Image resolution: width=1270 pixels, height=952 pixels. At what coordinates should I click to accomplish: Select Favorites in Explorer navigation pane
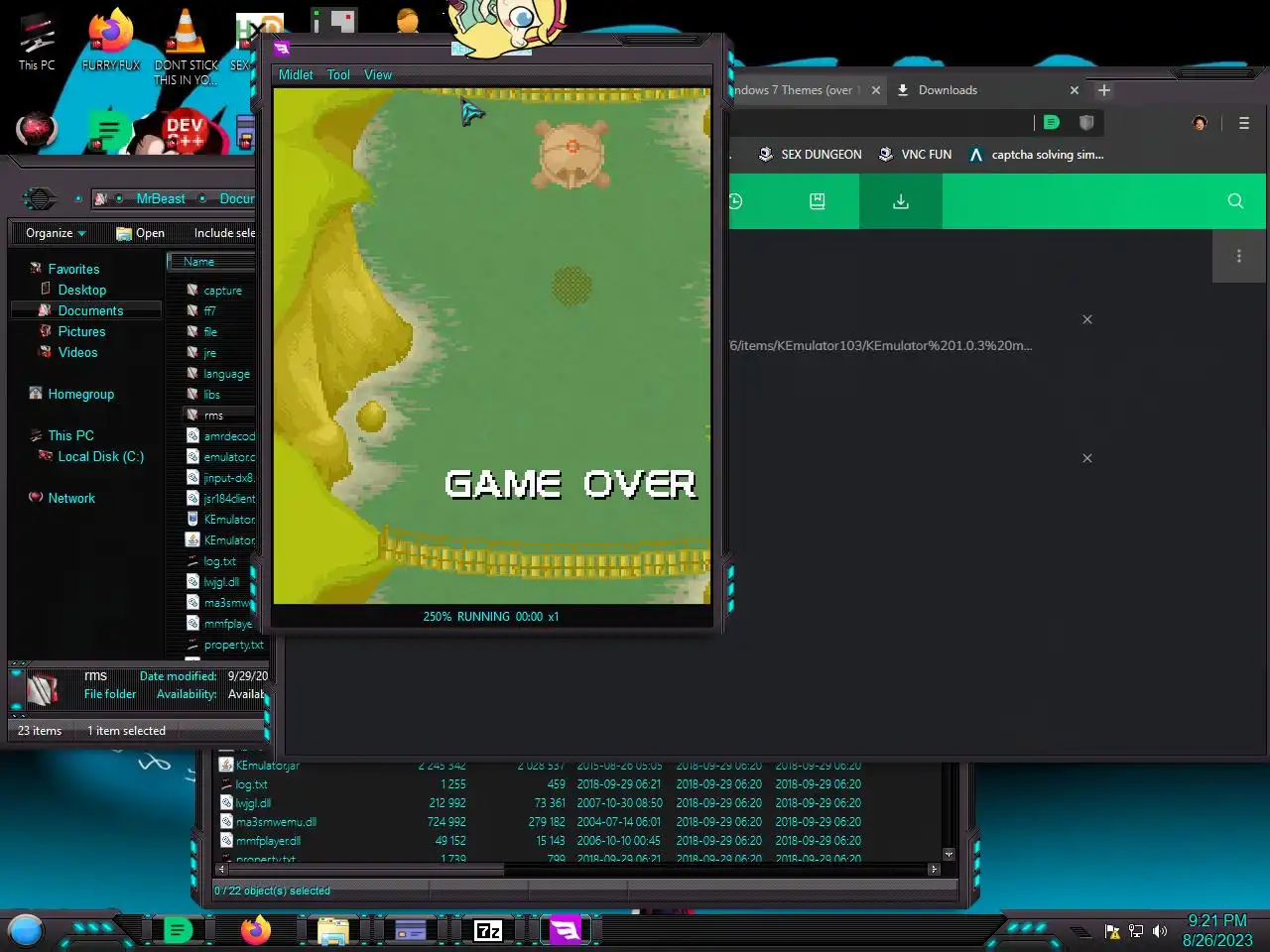73,269
